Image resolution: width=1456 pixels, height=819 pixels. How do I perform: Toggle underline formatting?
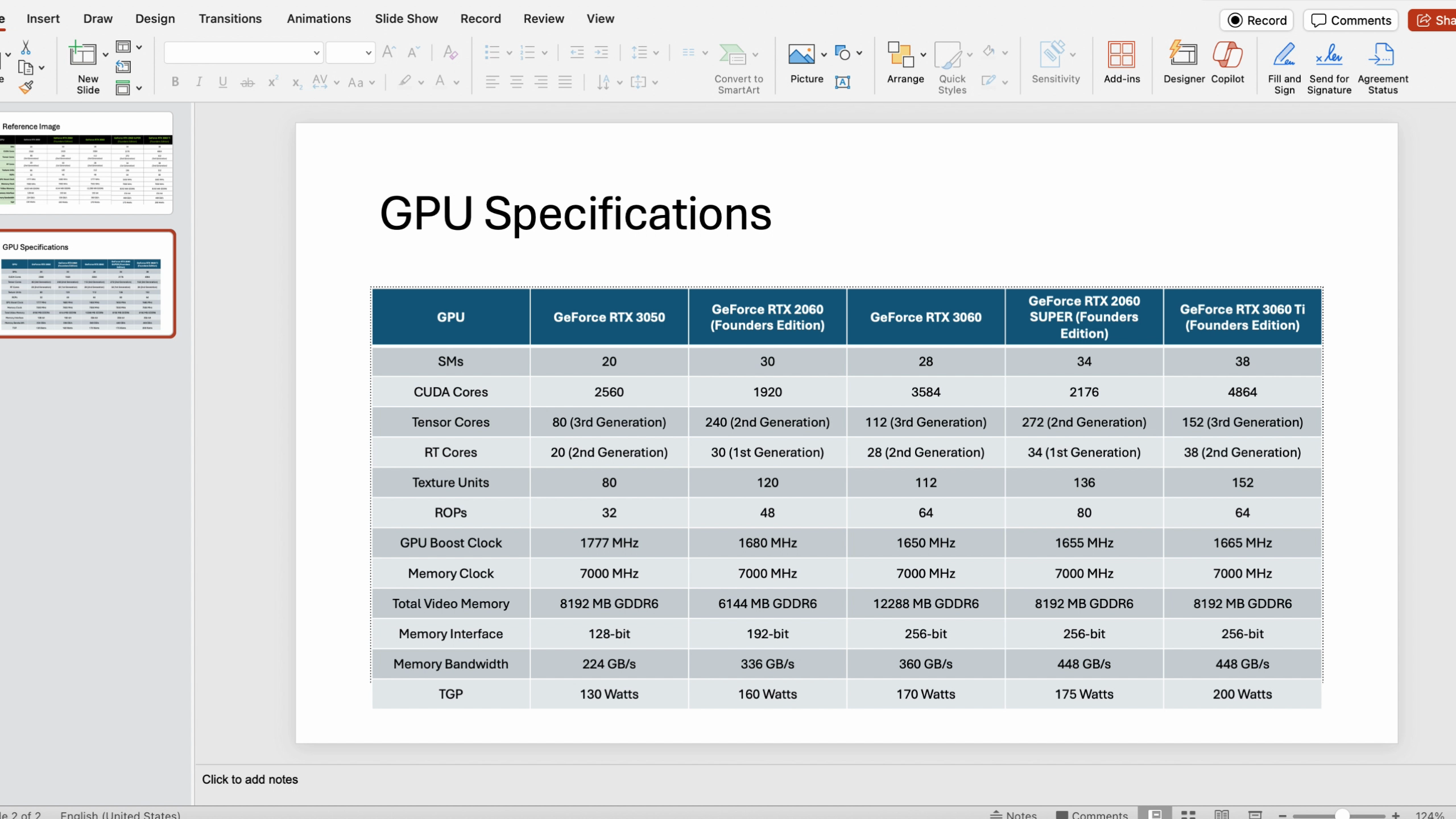pyautogui.click(x=222, y=82)
